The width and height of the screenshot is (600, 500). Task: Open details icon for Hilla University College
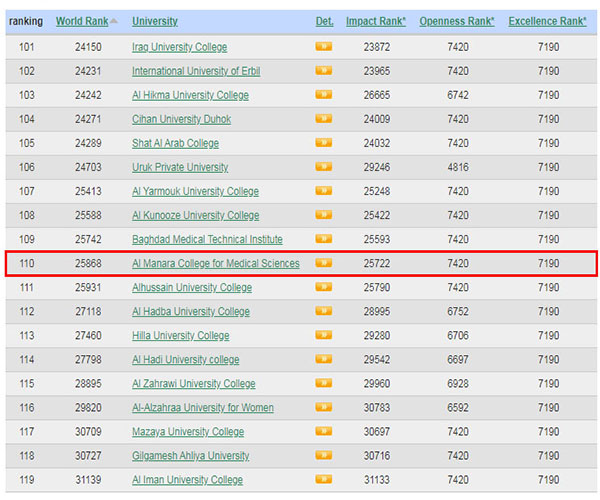(323, 335)
